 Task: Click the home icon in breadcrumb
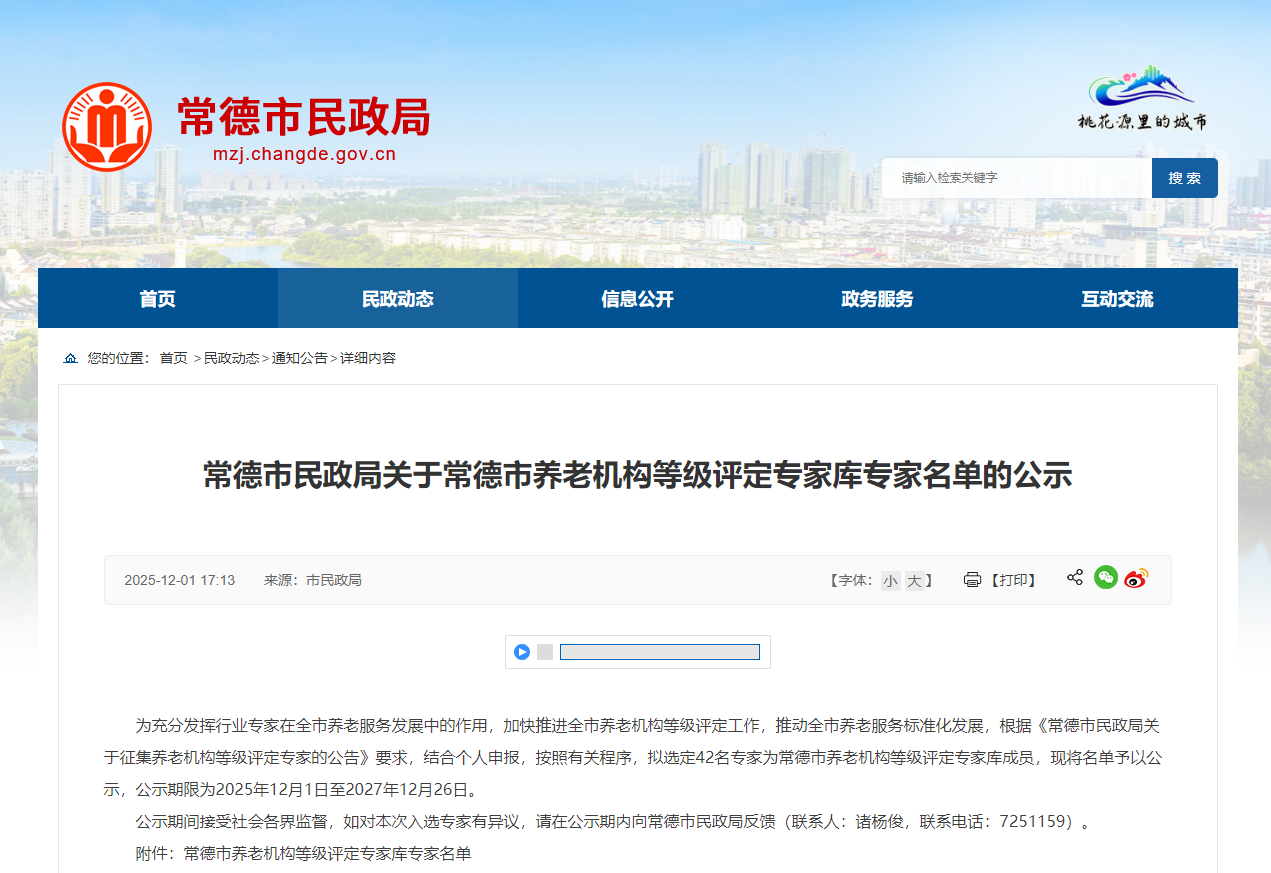tap(70, 358)
